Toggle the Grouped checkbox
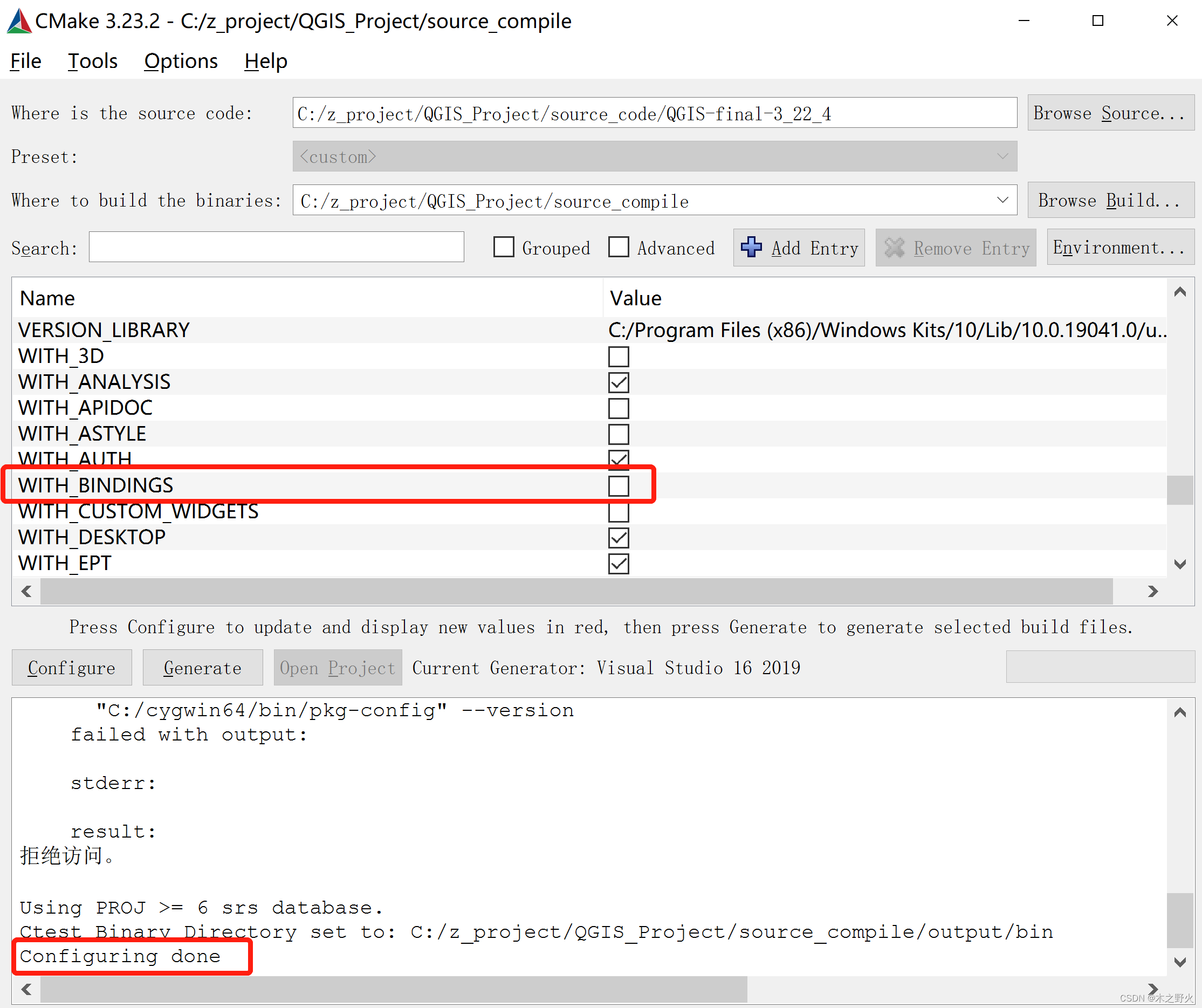Screen dimensions: 1202x1008 (x=504, y=247)
